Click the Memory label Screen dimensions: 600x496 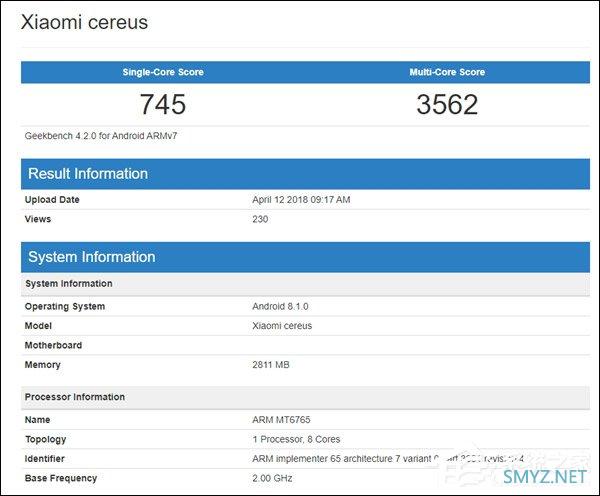pyautogui.click(x=42, y=365)
